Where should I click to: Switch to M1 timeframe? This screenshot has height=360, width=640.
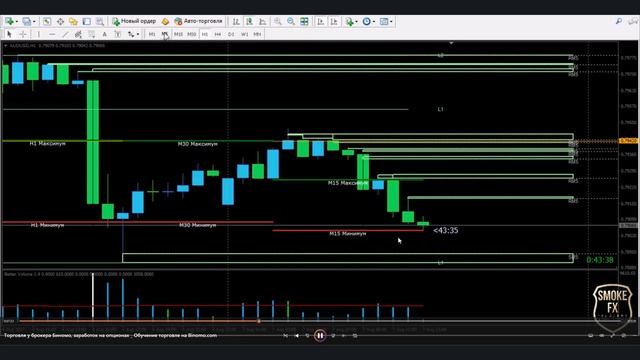pos(152,34)
